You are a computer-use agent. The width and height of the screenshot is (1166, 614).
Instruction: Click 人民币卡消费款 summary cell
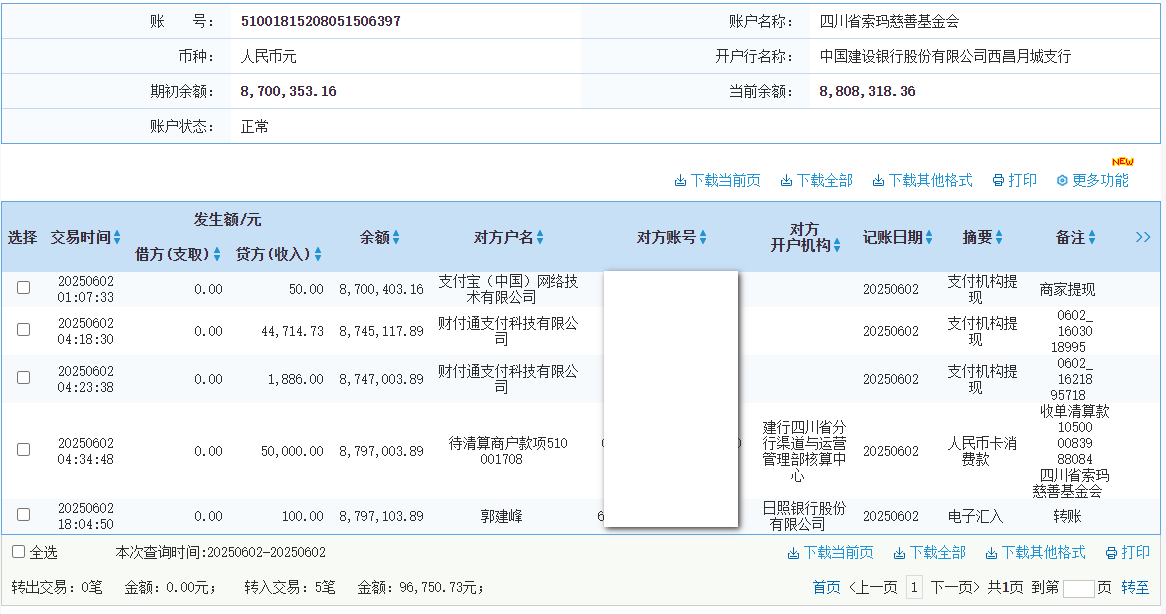(x=982, y=451)
